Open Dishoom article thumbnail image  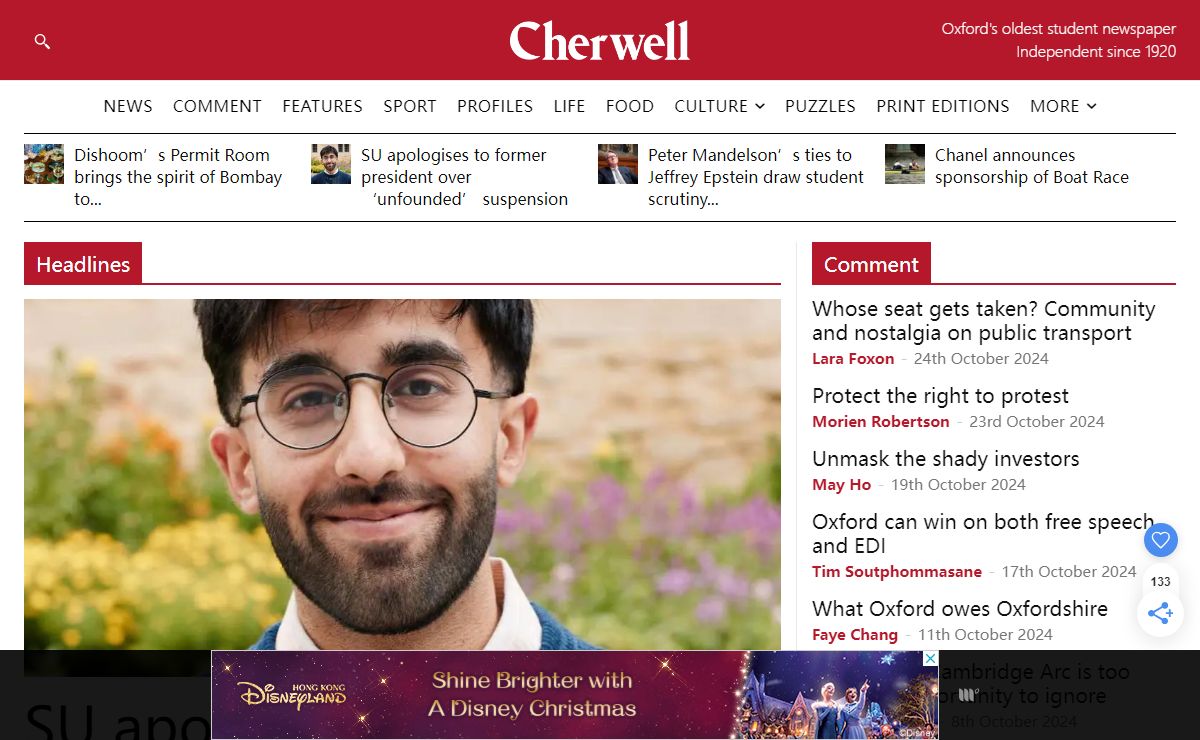pos(44,164)
